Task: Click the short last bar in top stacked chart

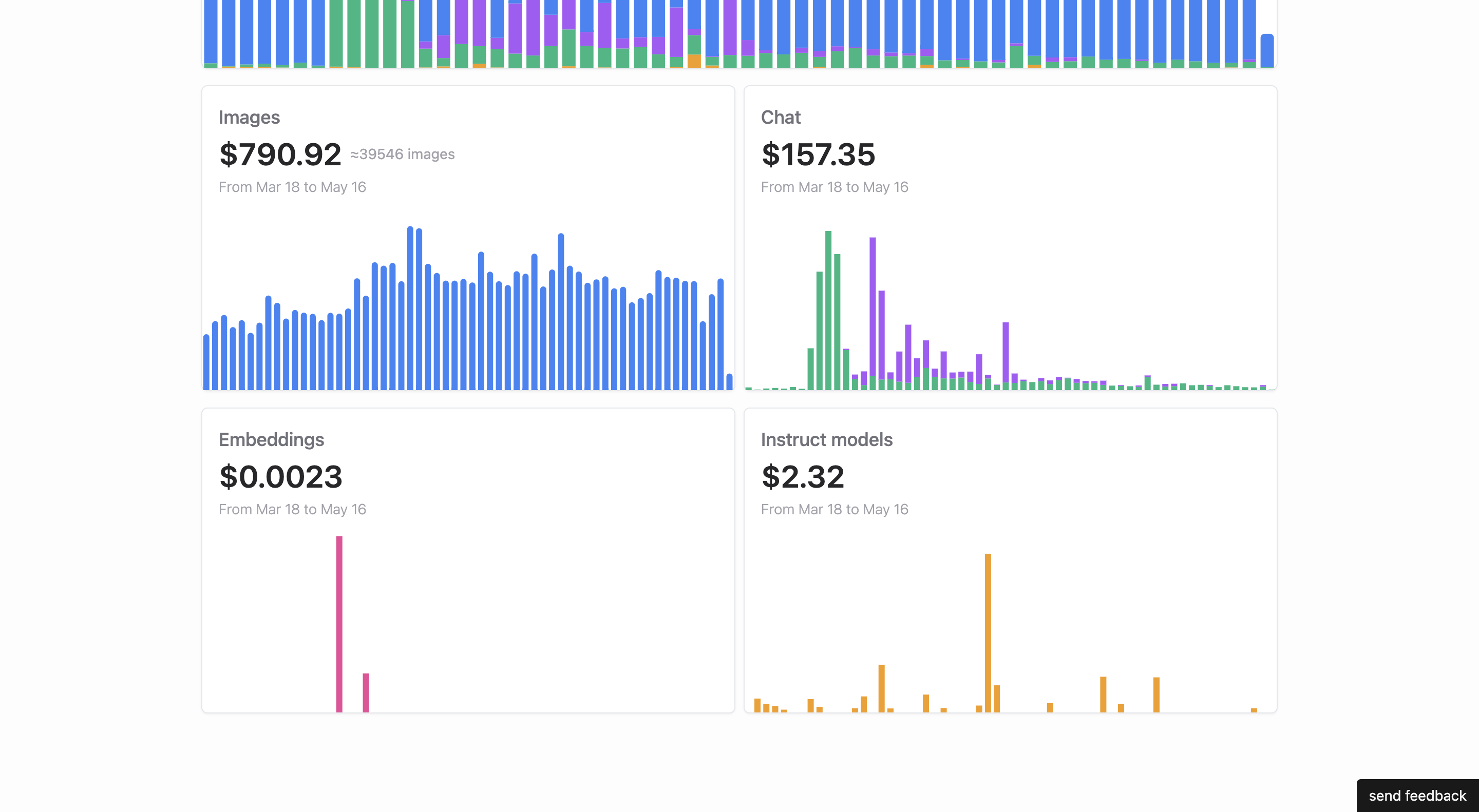Action: tap(1267, 50)
